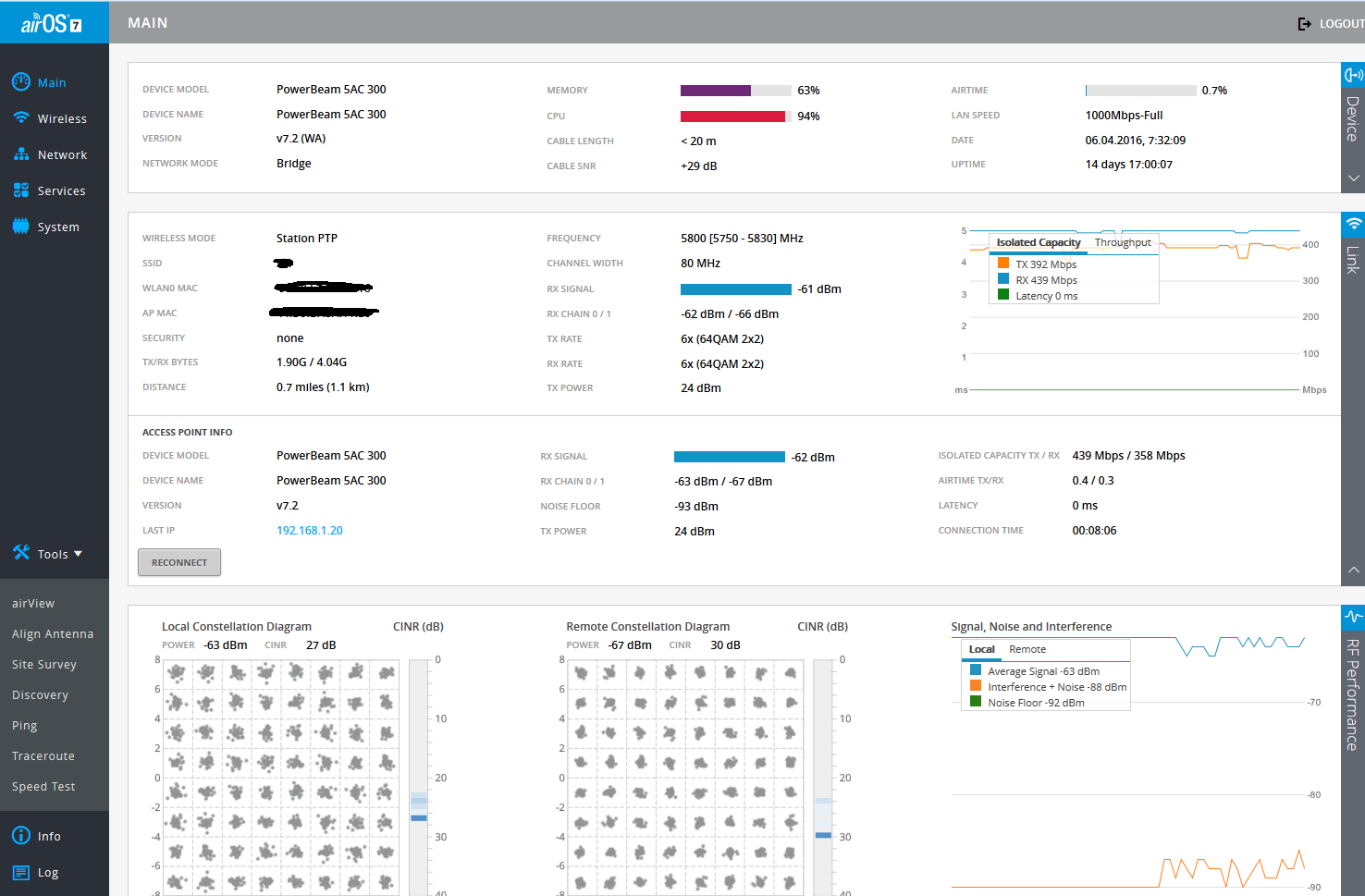The image size is (1365, 896).
Task: Click the orange TX 392 Mbps swatch
Action: [1003, 264]
